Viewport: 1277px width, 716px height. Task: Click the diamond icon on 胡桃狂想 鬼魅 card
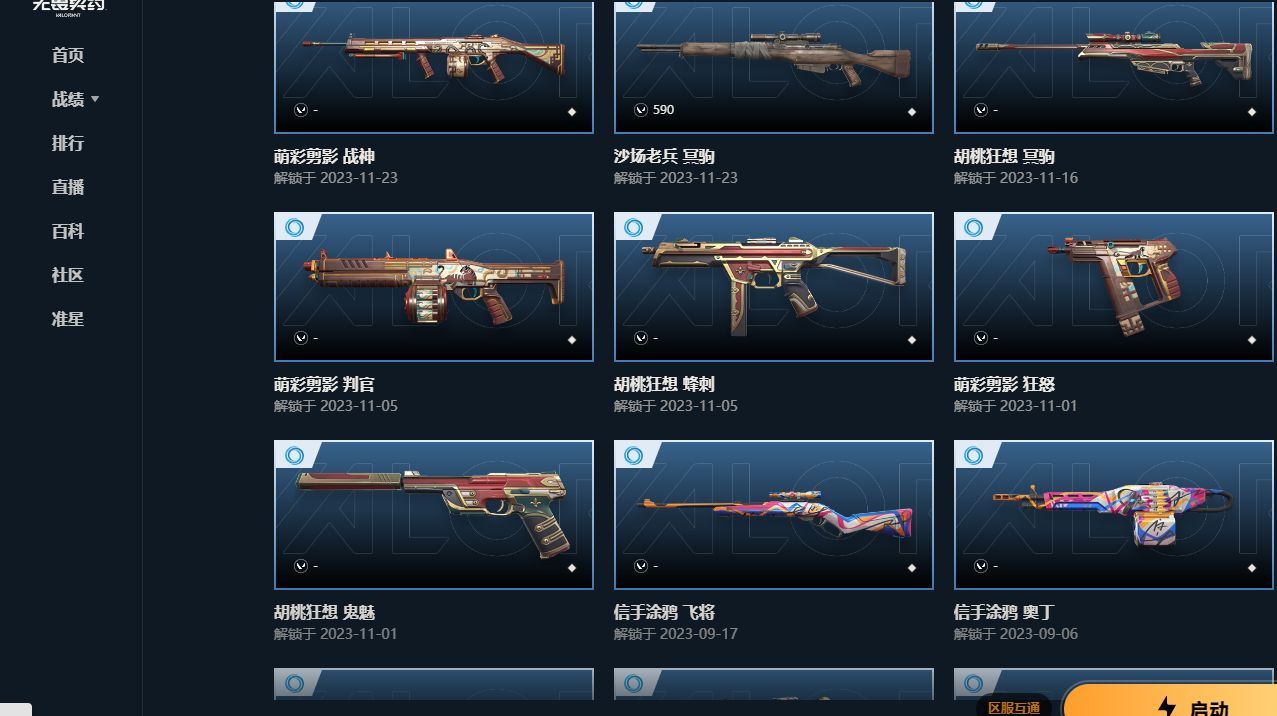[572, 568]
